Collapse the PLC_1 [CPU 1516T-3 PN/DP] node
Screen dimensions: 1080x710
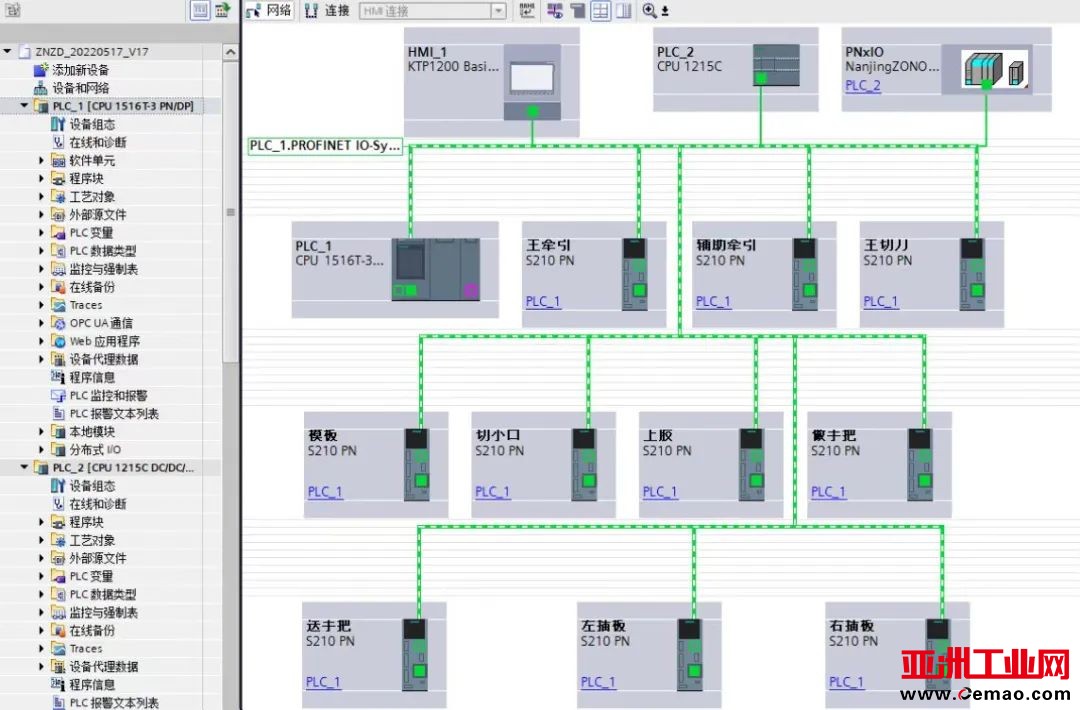(x=25, y=106)
